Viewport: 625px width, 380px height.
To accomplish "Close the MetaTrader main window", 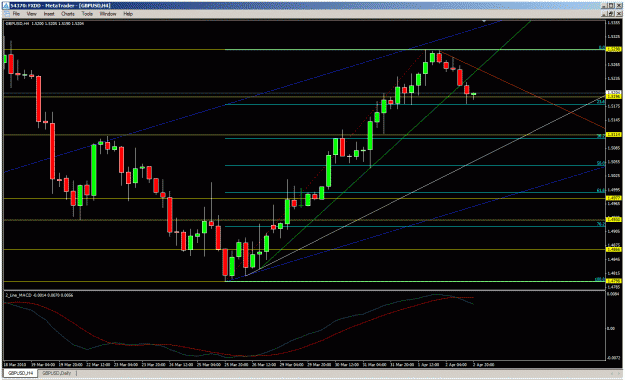I will [619, 6].
